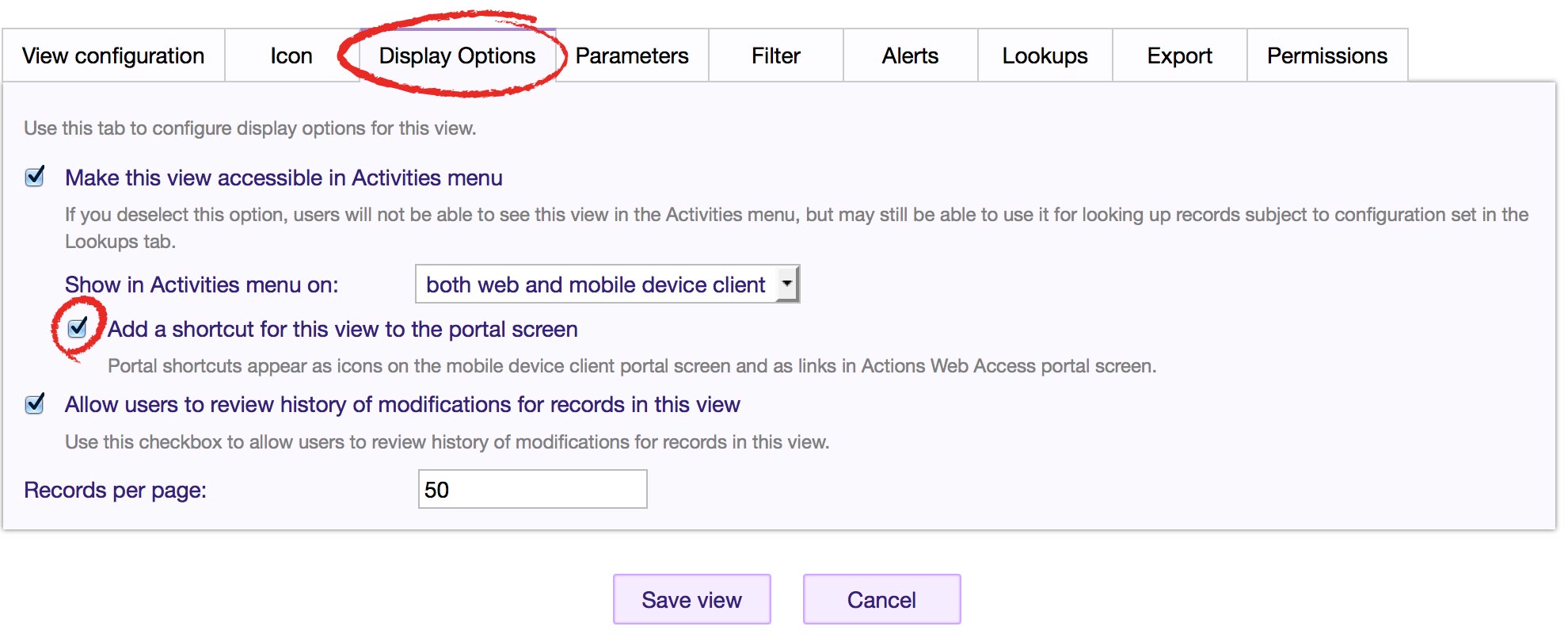Uncheck Make this view accessible in Activities menu

(x=35, y=177)
